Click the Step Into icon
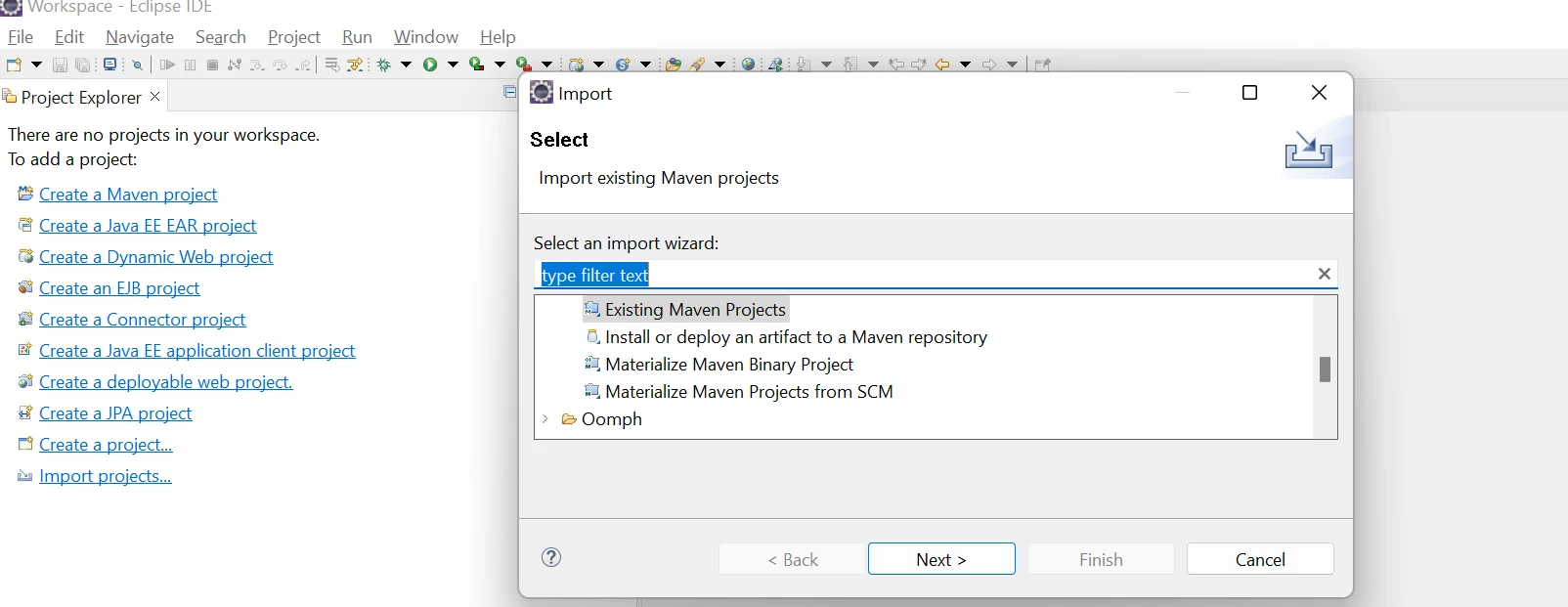Viewport: 1568px width, 607px height. [257, 65]
